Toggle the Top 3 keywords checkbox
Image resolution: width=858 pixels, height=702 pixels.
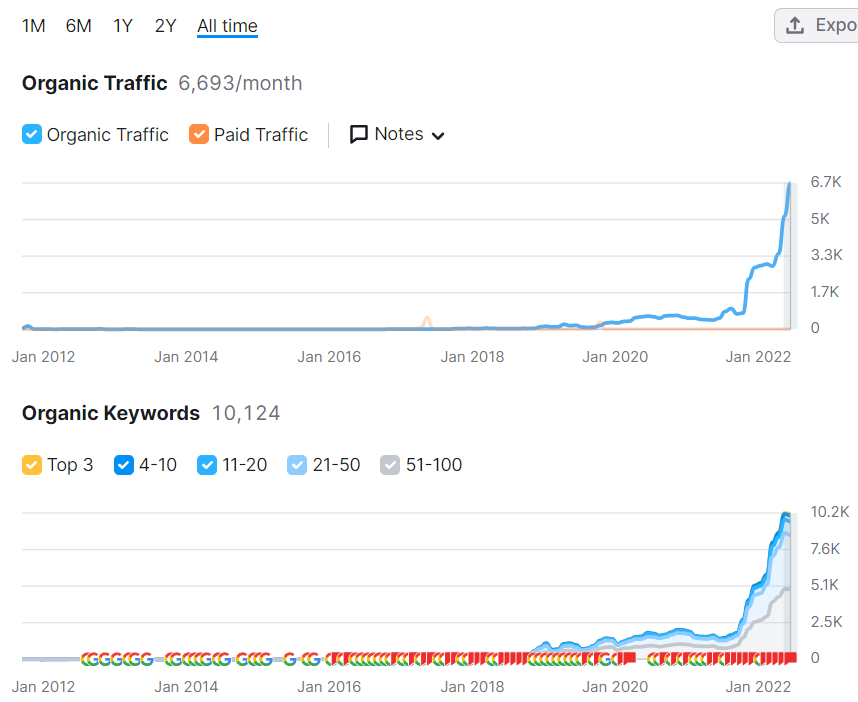tap(32, 465)
